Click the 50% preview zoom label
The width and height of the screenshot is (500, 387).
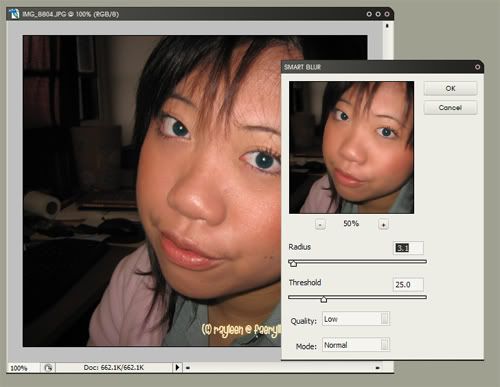pyautogui.click(x=351, y=223)
